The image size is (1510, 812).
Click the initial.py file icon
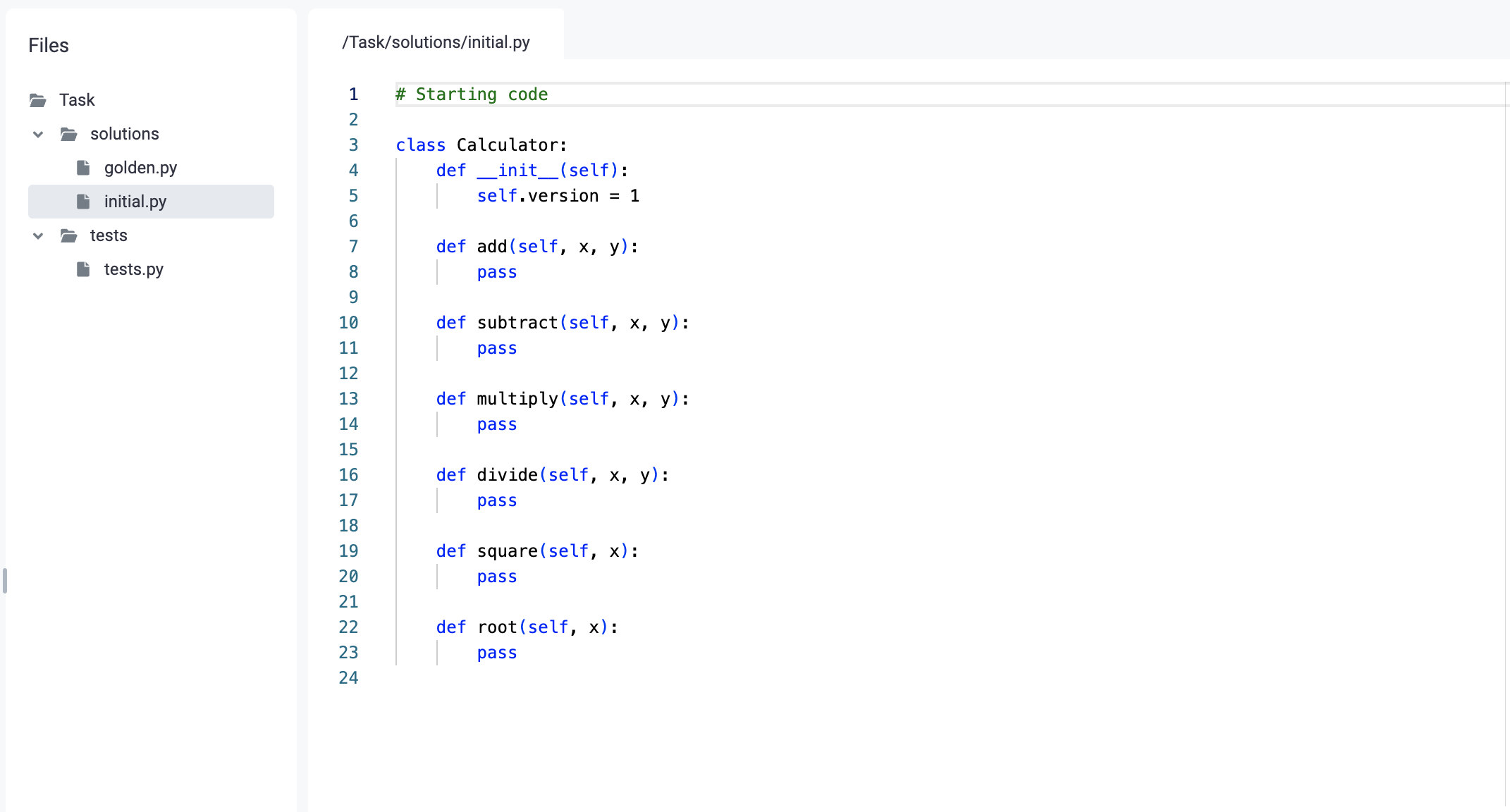83,202
